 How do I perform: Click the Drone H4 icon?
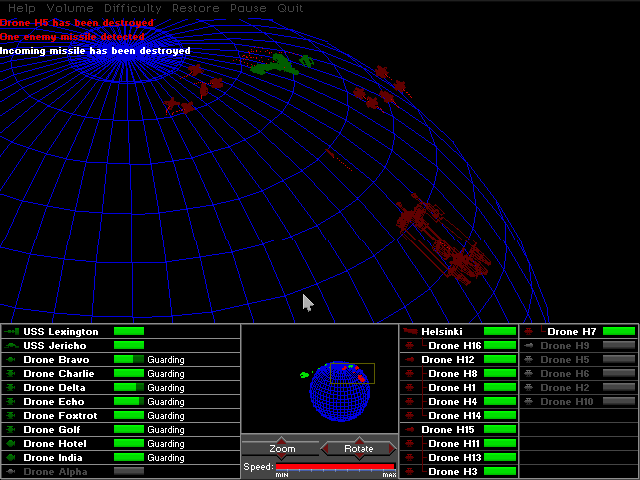click(x=410, y=402)
